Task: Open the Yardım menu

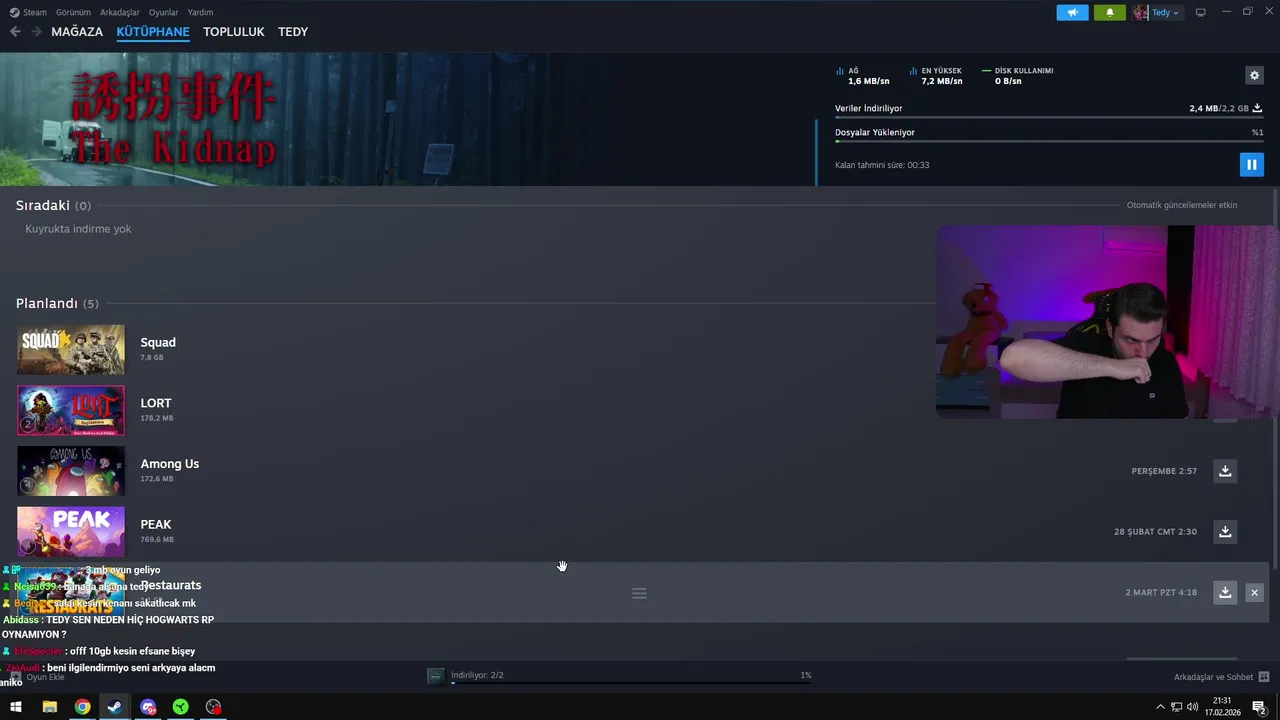Action: click(x=200, y=12)
